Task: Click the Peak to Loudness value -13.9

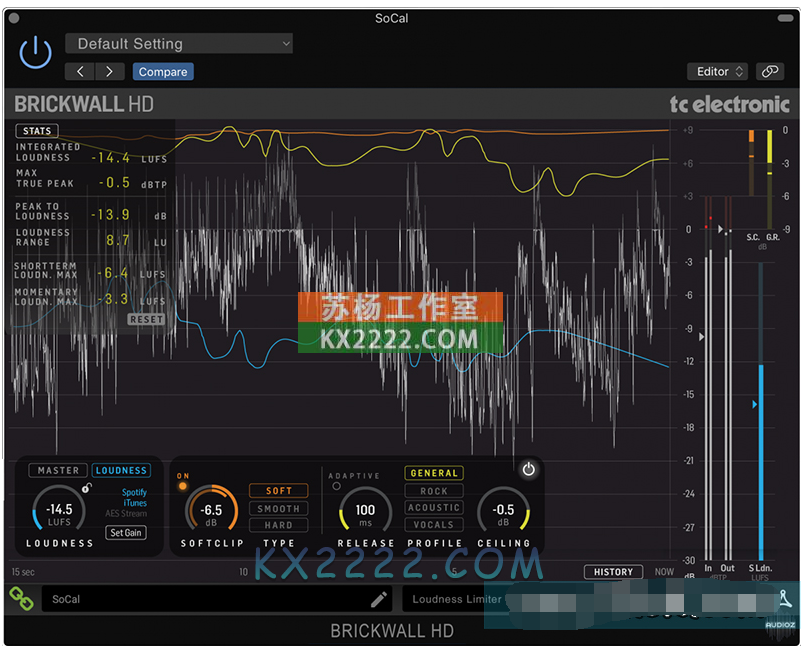Action: pyautogui.click(x=110, y=214)
